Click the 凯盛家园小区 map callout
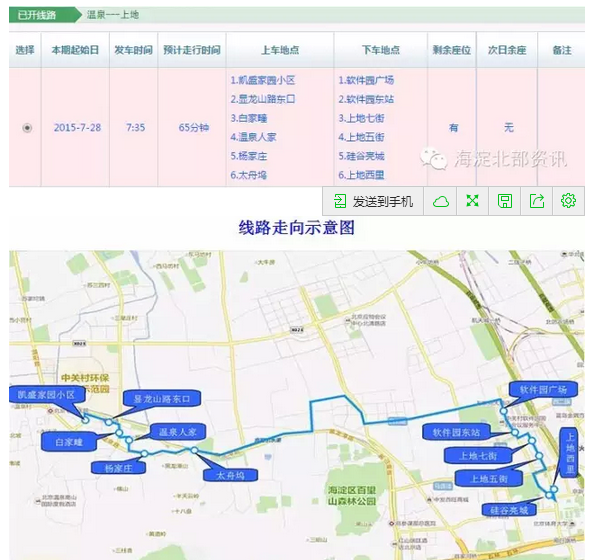The image size is (590, 560). (46, 394)
